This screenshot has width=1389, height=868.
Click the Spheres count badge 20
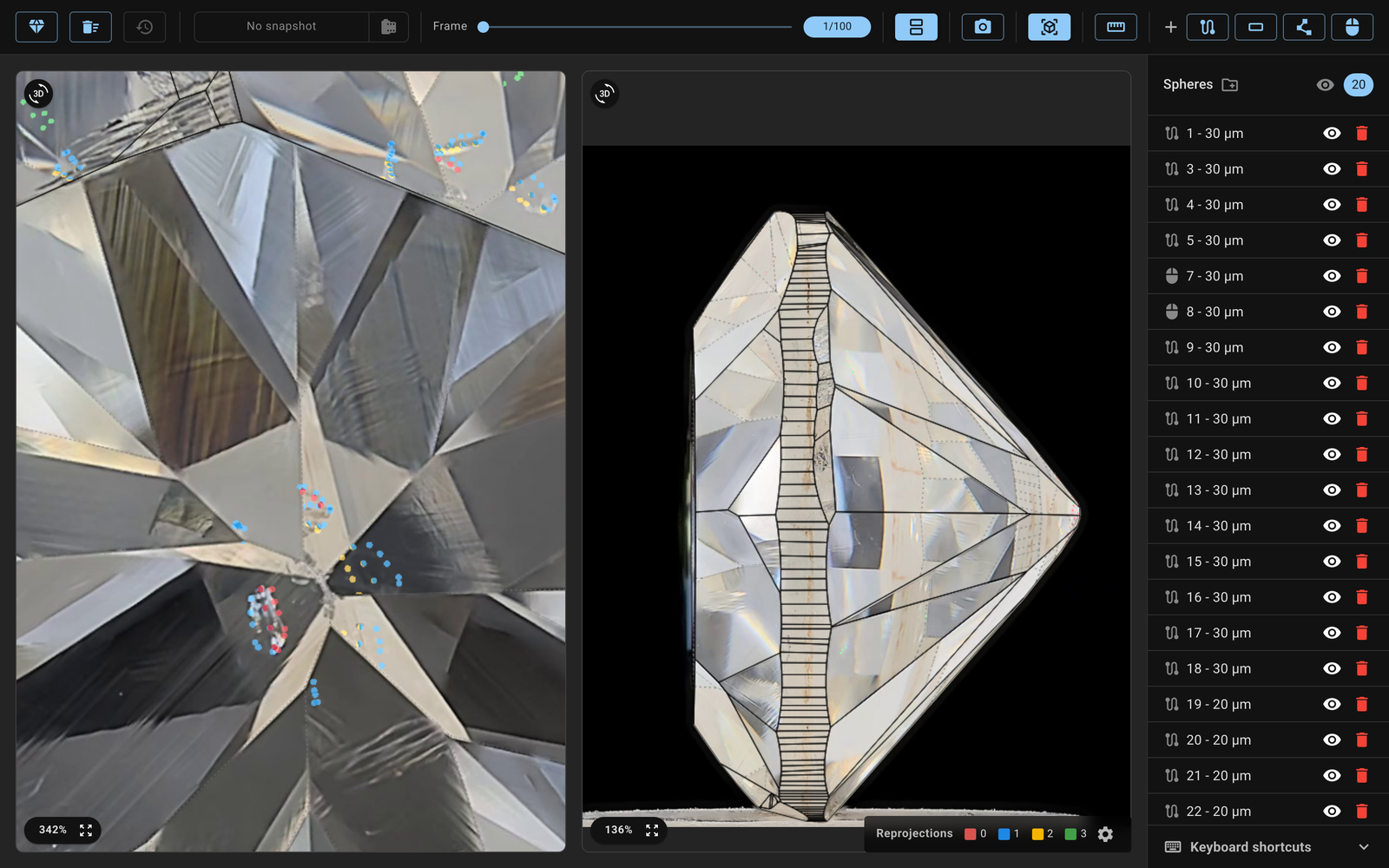point(1359,85)
